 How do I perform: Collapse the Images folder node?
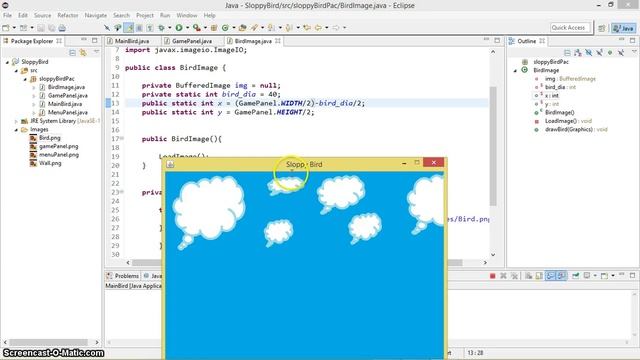click(x=16, y=130)
